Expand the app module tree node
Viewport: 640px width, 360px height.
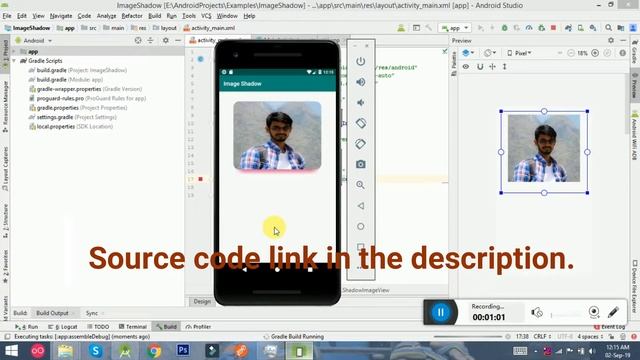[14, 51]
